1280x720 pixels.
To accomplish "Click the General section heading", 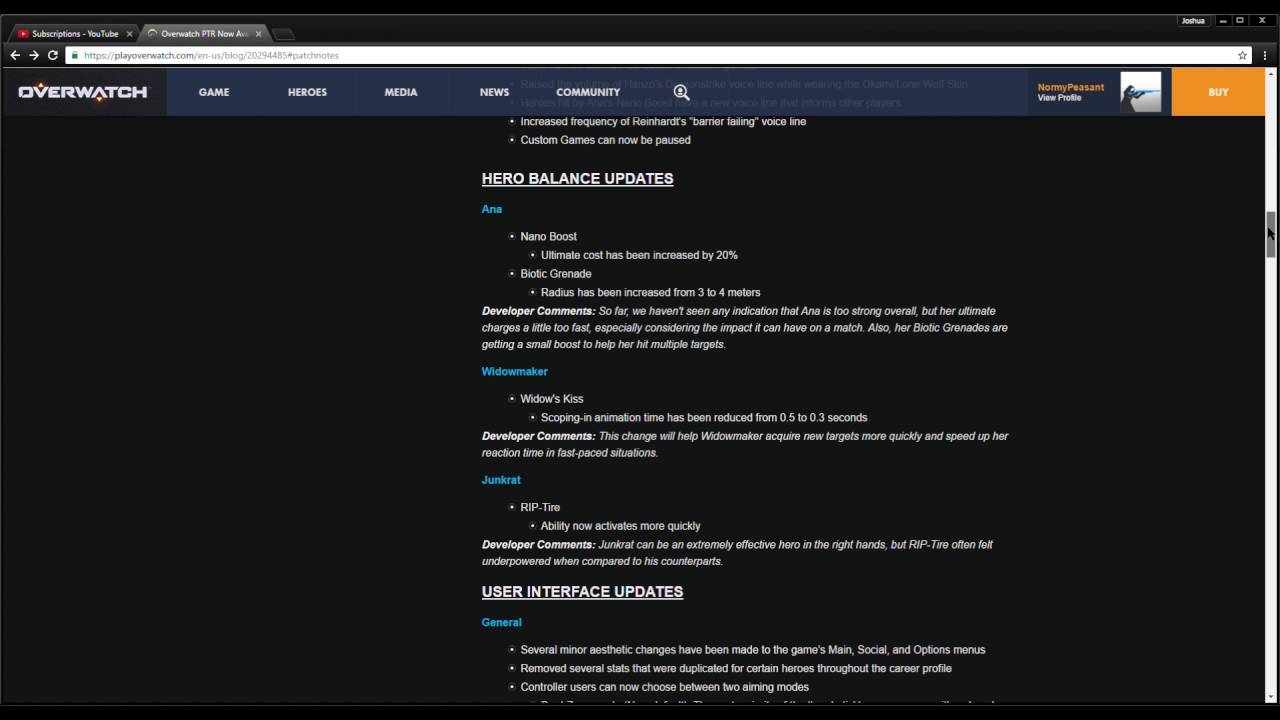I will [502, 622].
